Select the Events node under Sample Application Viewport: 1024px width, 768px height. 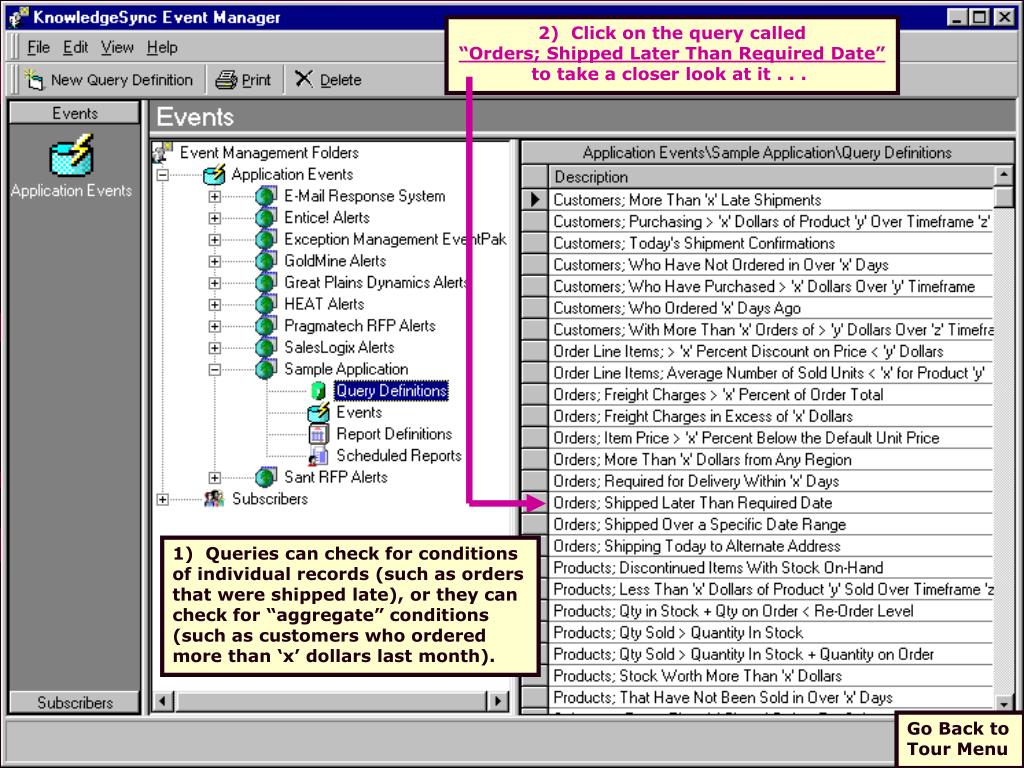tap(358, 412)
